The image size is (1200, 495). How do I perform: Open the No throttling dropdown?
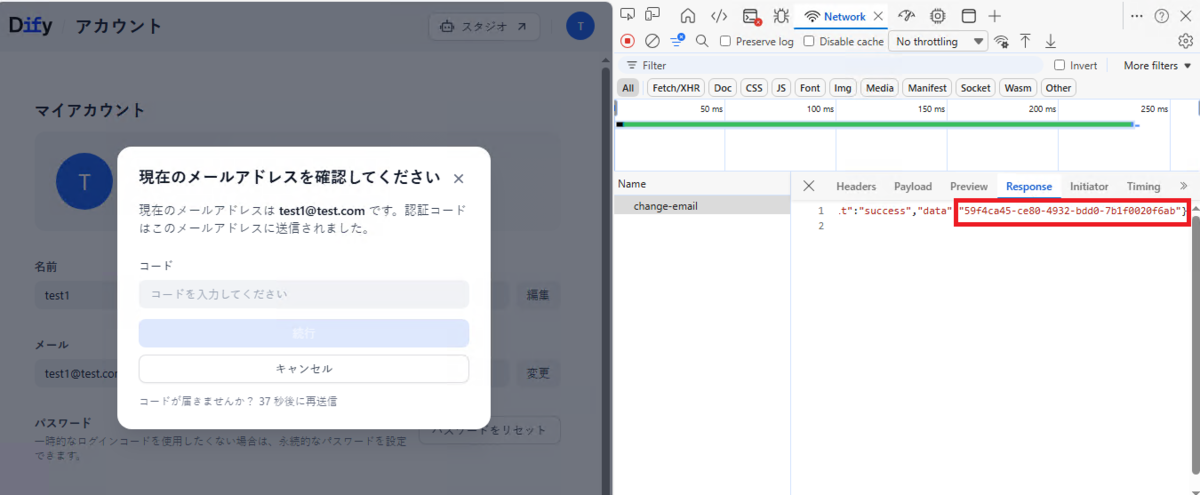click(937, 41)
